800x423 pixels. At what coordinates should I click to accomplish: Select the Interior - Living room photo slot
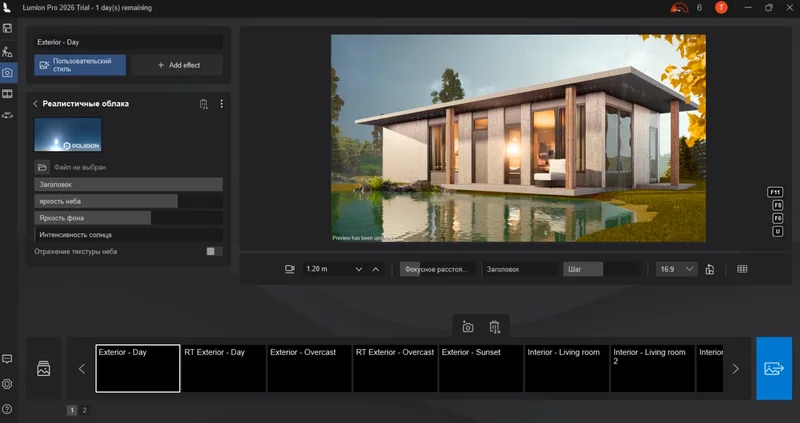tap(566, 368)
